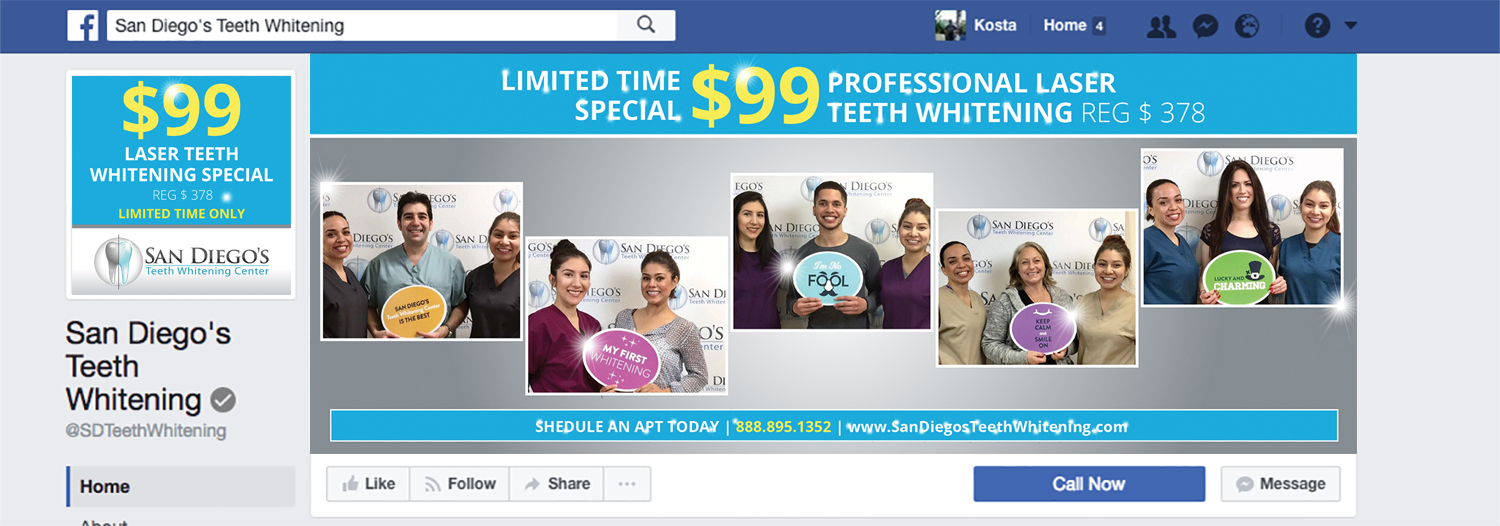Open Friend Requests icon
1500x526 pixels.
1161,26
